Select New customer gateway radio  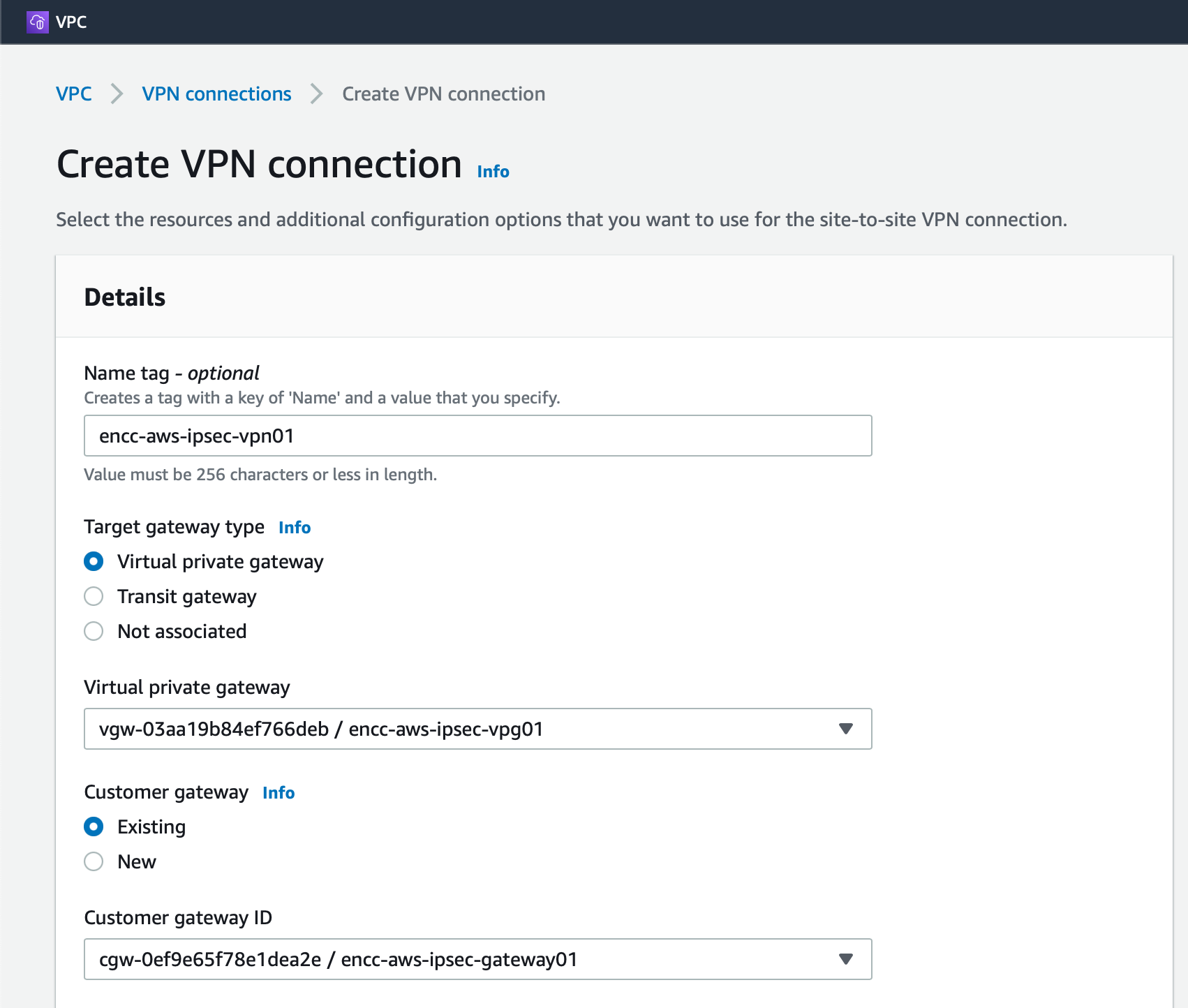(94, 861)
